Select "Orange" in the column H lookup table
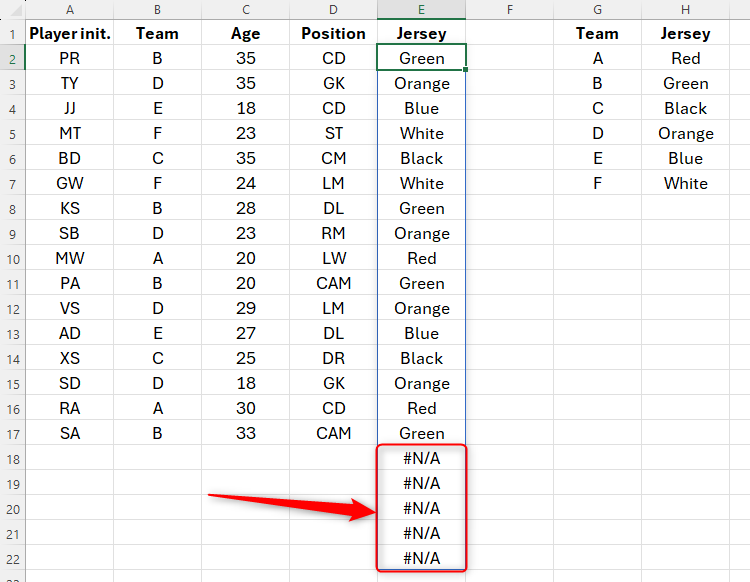 [x=685, y=133]
